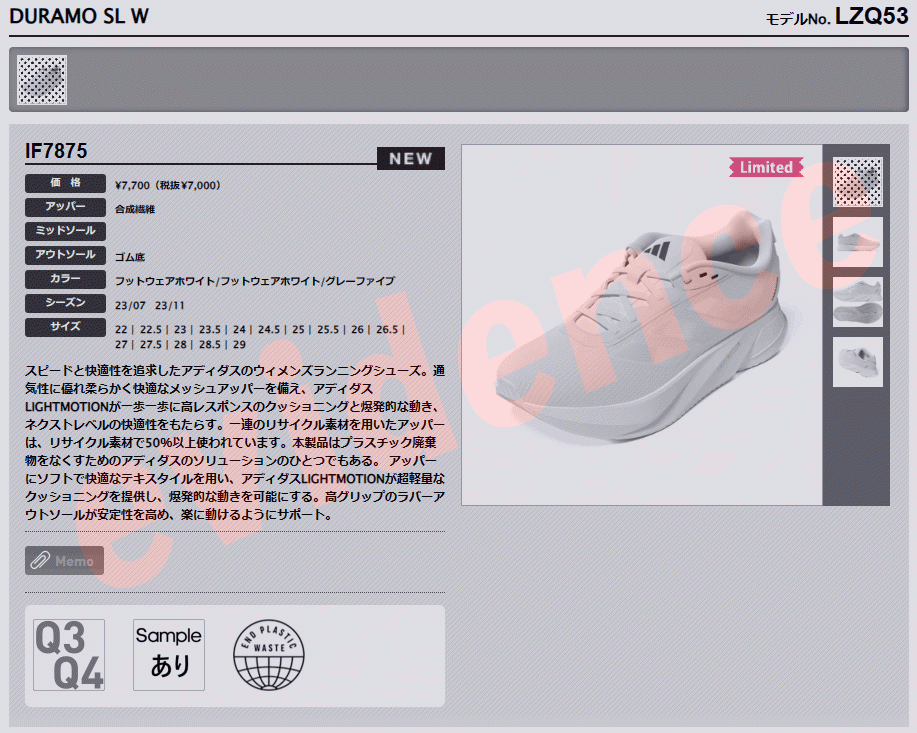Viewport: 917px width, 733px height.
Task: Click the サイズ (size) label
Action: click(65, 327)
